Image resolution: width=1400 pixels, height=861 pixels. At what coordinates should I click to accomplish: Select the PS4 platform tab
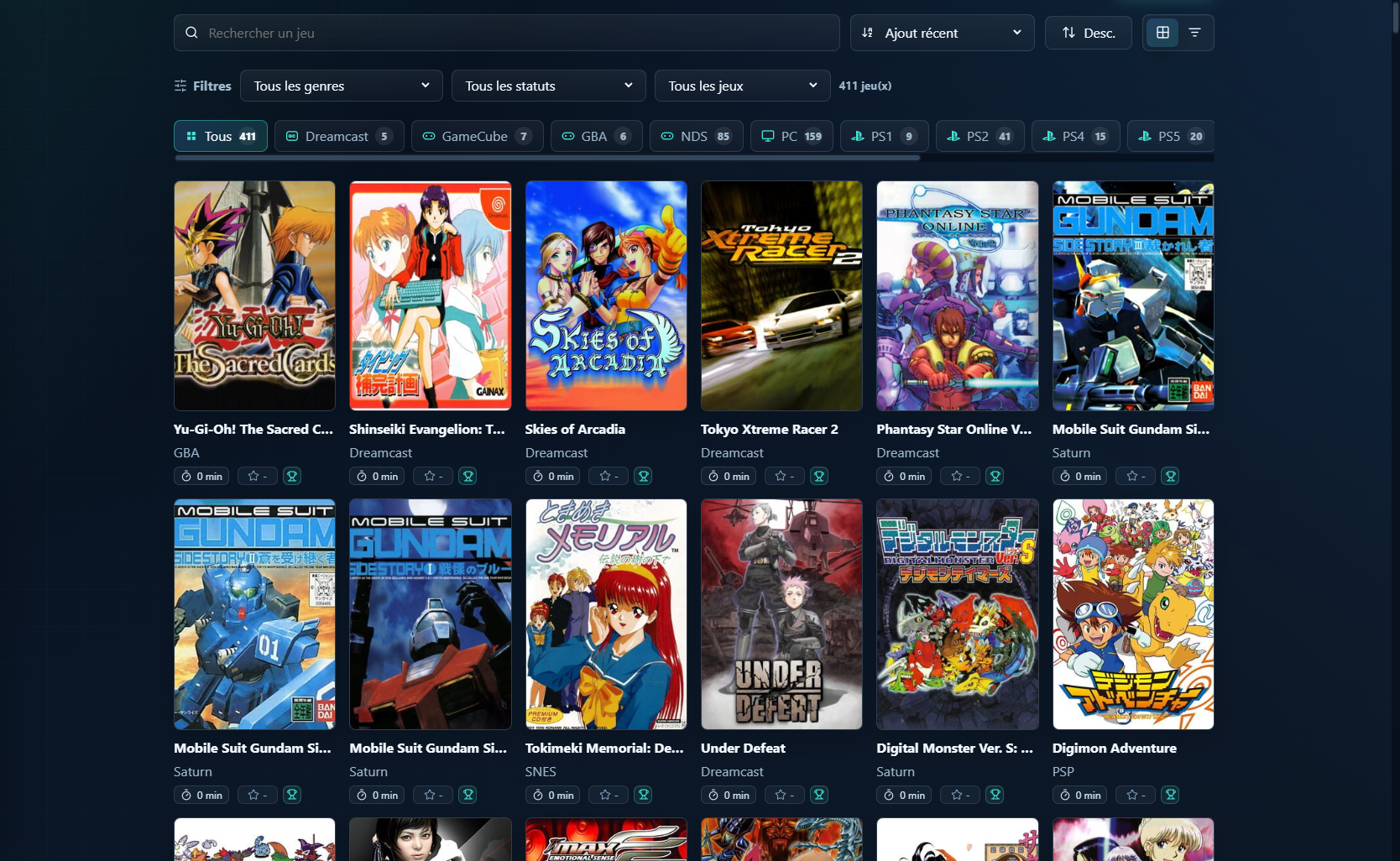coord(1076,136)
